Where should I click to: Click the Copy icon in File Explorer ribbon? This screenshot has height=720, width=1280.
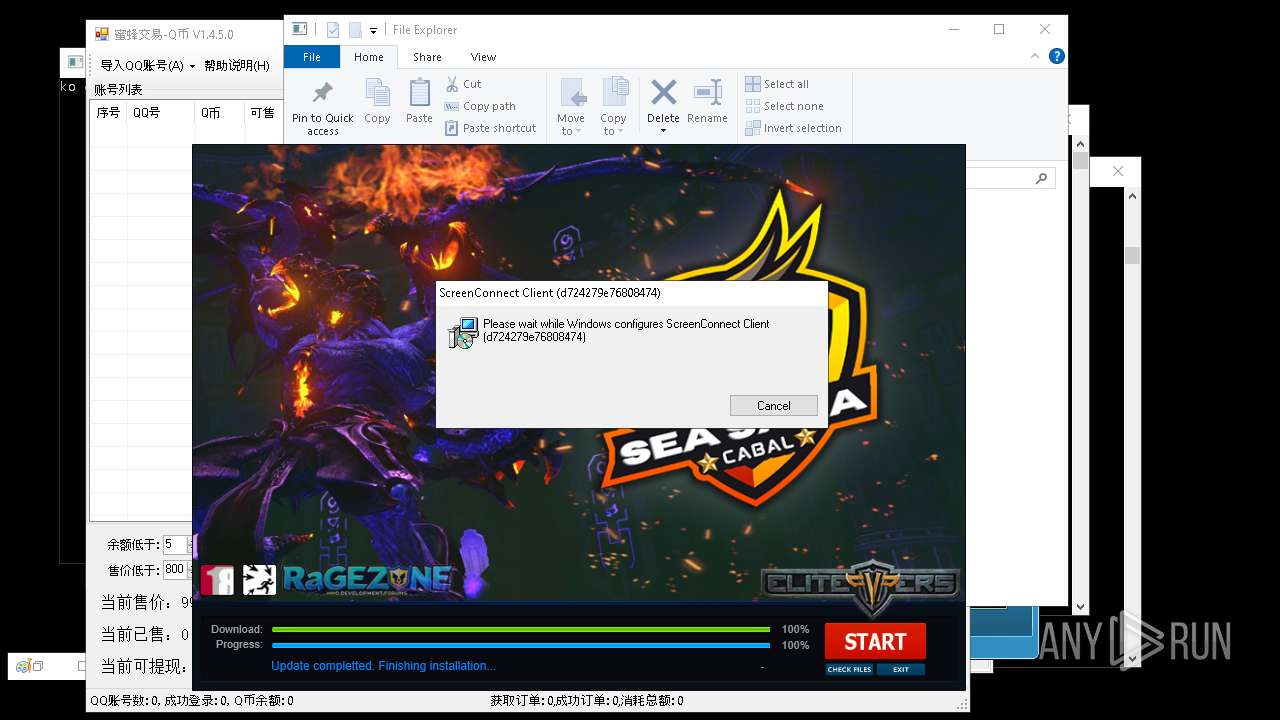pos(377,93)
